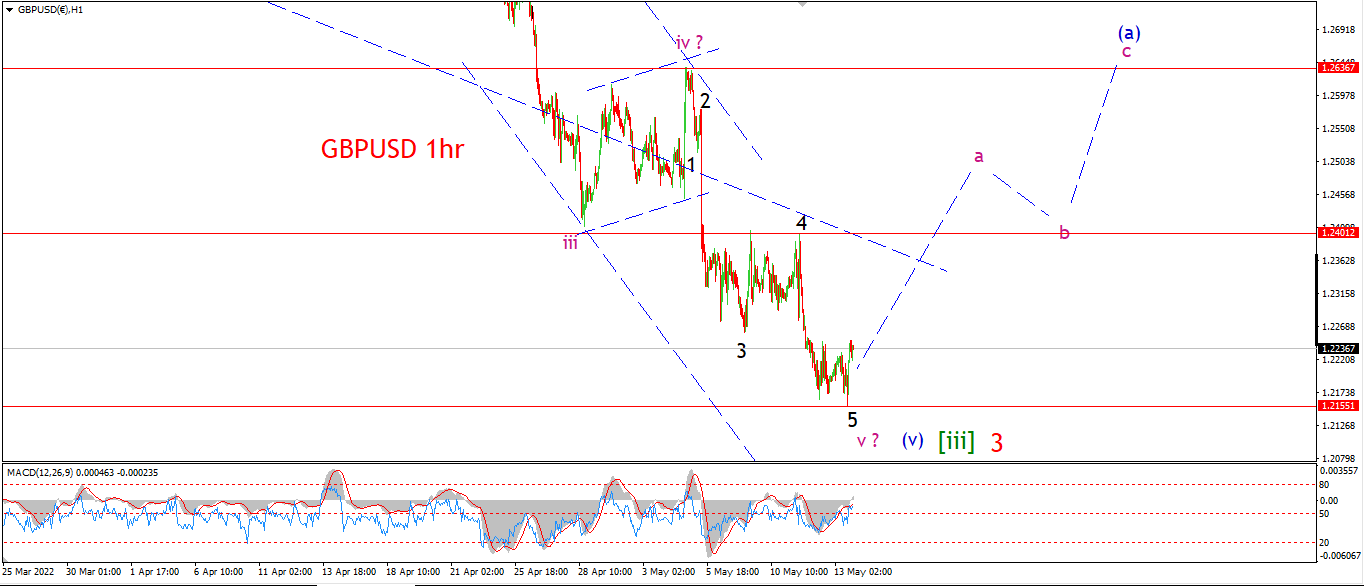Select the red 1.21551 price level label
This screenshot has width=1364, height=586.
1338,407
